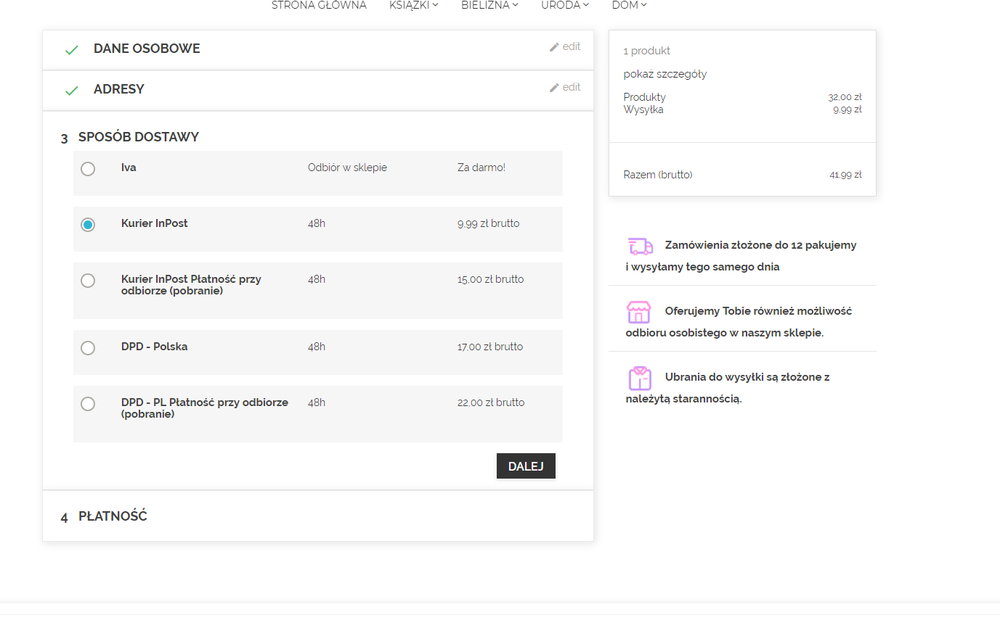Click the Wysyłka label in summary
The image size is (1000, 620).
coord(643,110)
